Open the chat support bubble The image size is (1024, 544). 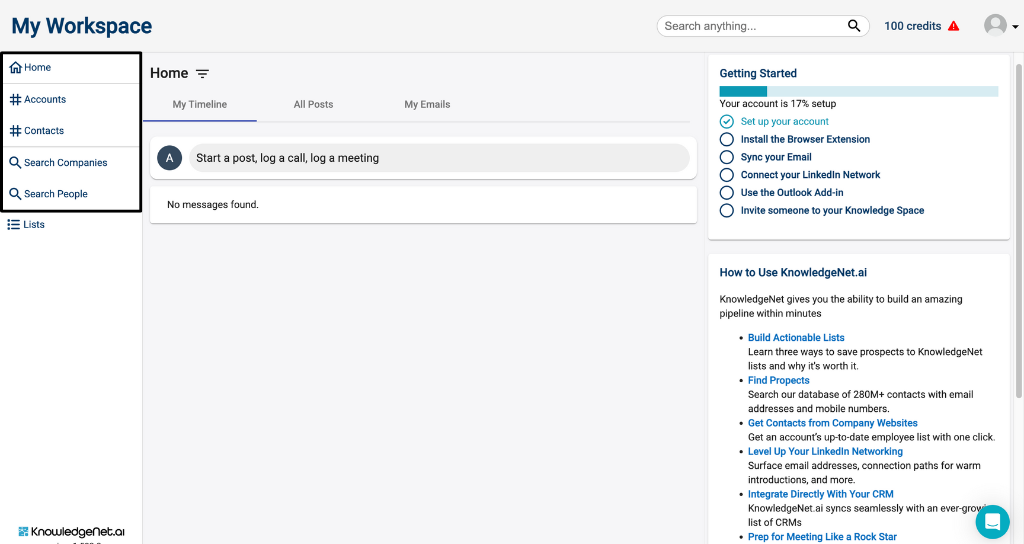993,522
